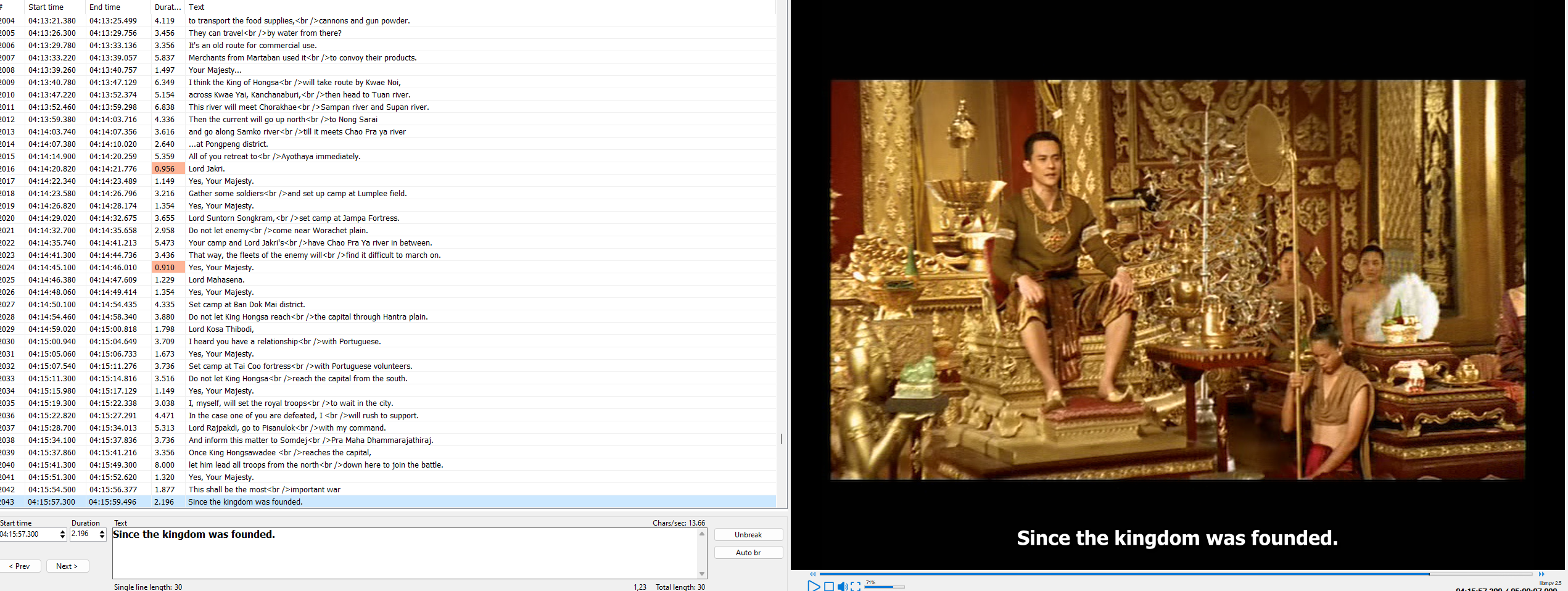Sort by the Text column header

(x=480, y=7)
